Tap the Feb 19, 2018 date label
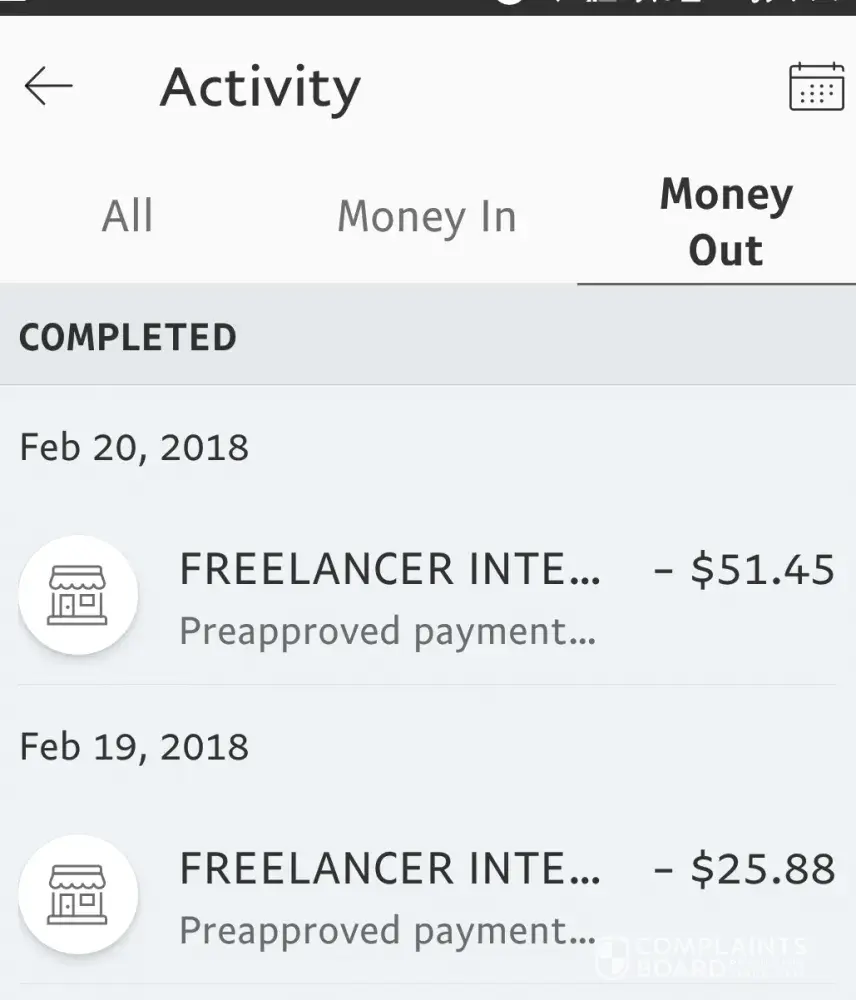The image size is (856, 1000). point(134,747)
